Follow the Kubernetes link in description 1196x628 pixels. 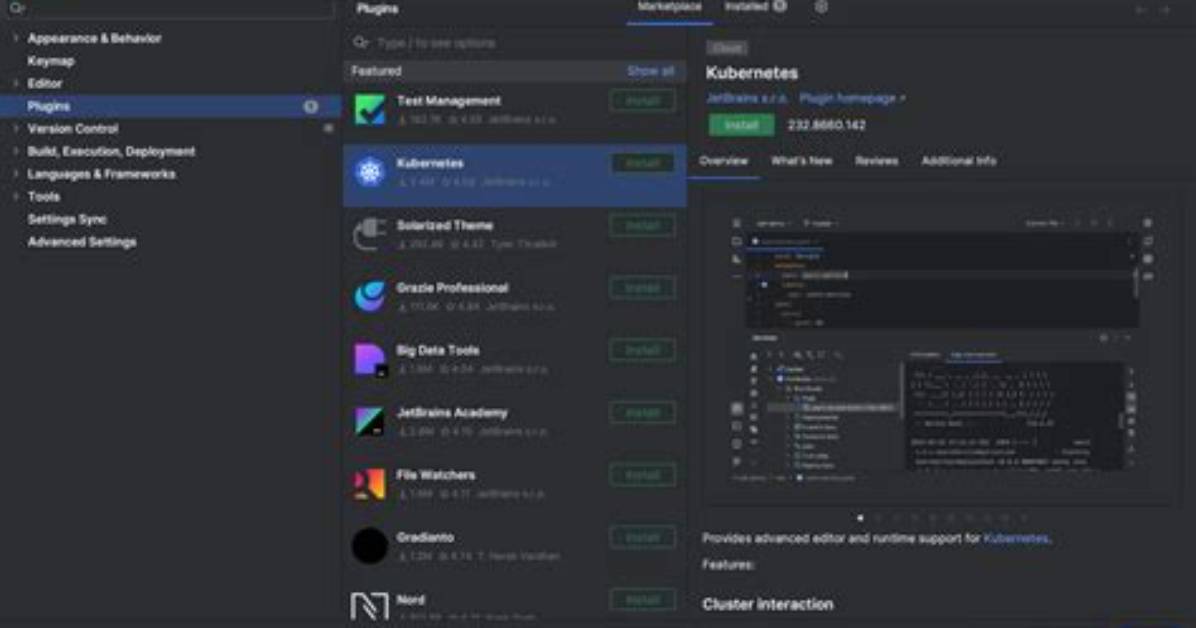pos(1017,539)
